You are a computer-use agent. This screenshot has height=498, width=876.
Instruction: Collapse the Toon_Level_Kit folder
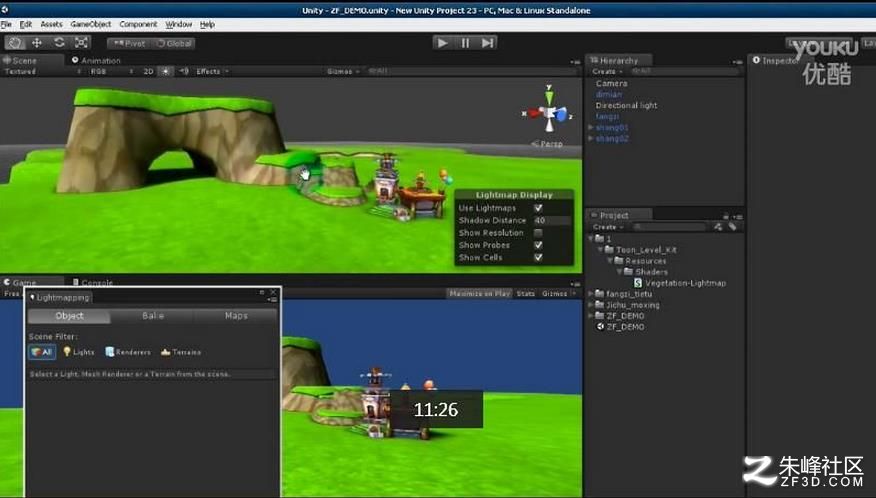[x=601, y=249]
